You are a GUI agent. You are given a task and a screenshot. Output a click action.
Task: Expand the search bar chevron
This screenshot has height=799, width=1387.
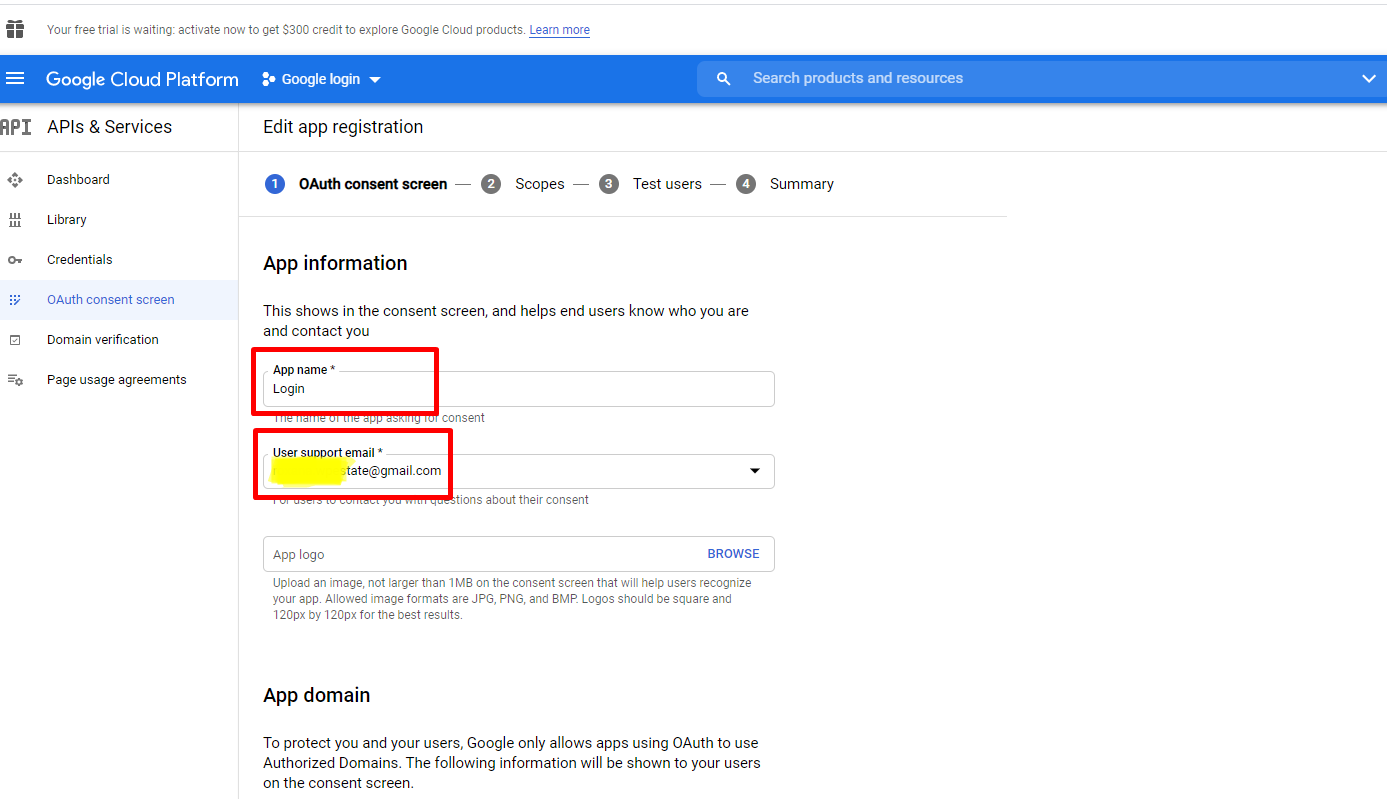1369,79
